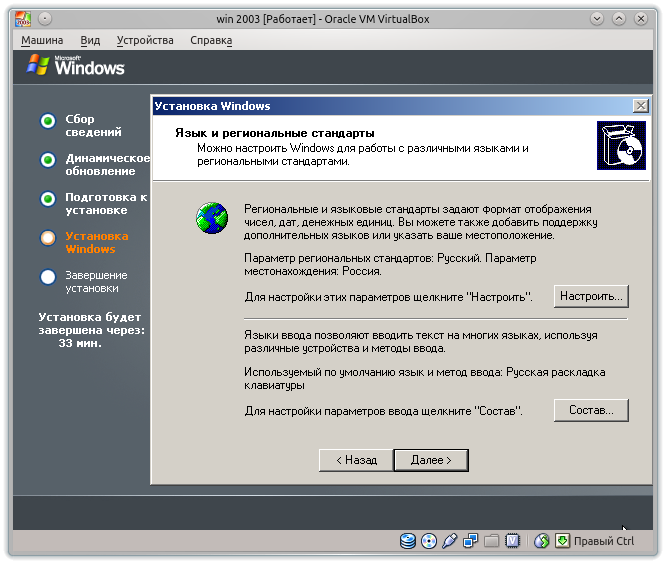Click the keyboard capture arrow icon

click(x=562, y=541)
